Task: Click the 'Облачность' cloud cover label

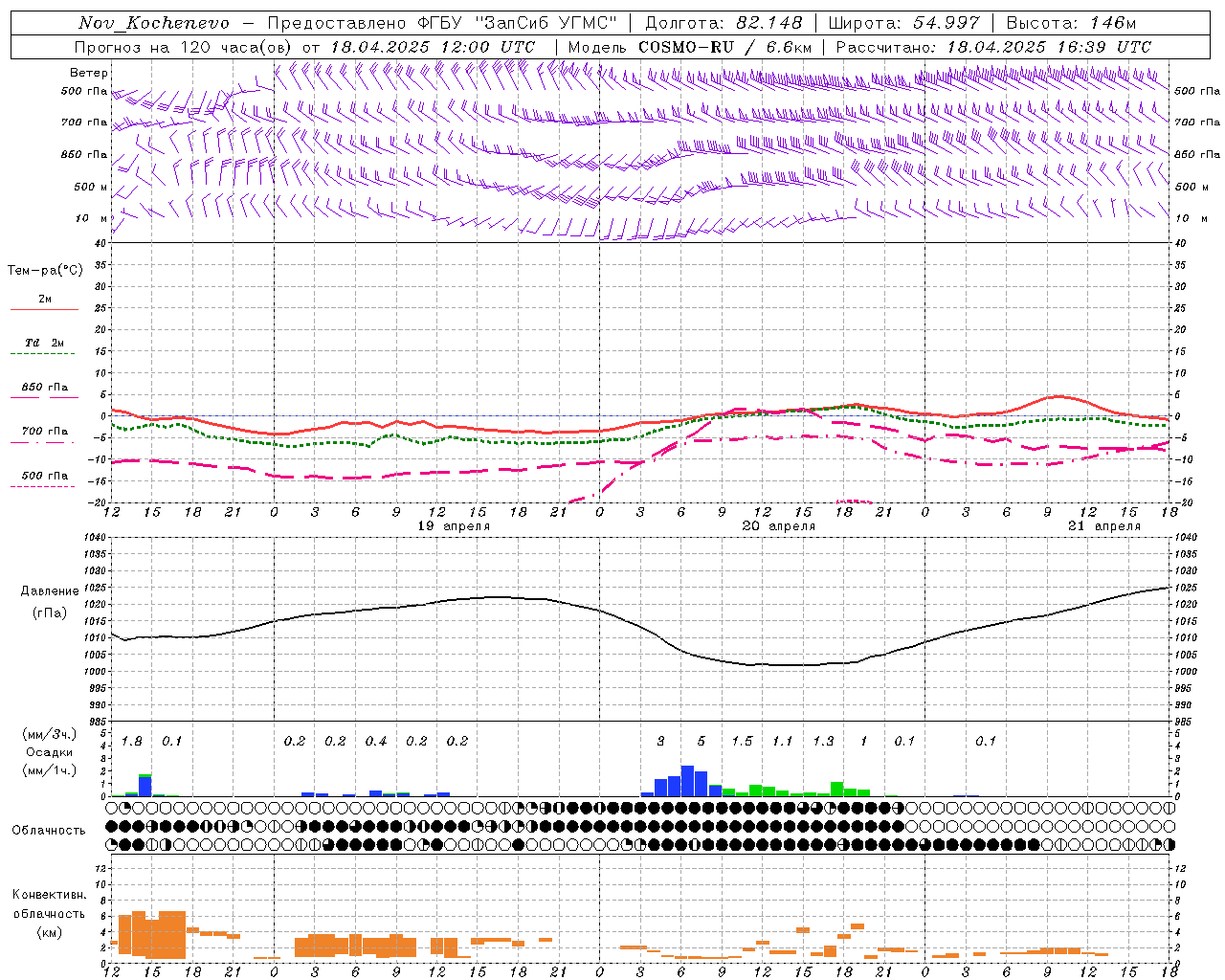Action: 49,831
